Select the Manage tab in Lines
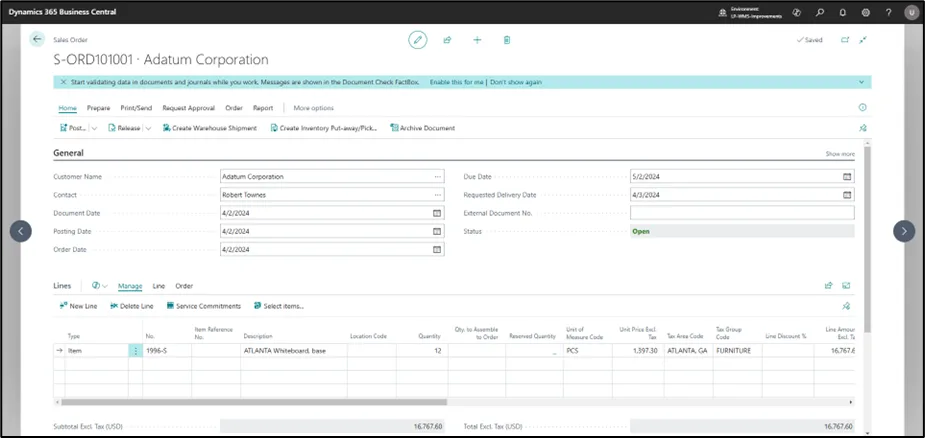 [130, 286]
